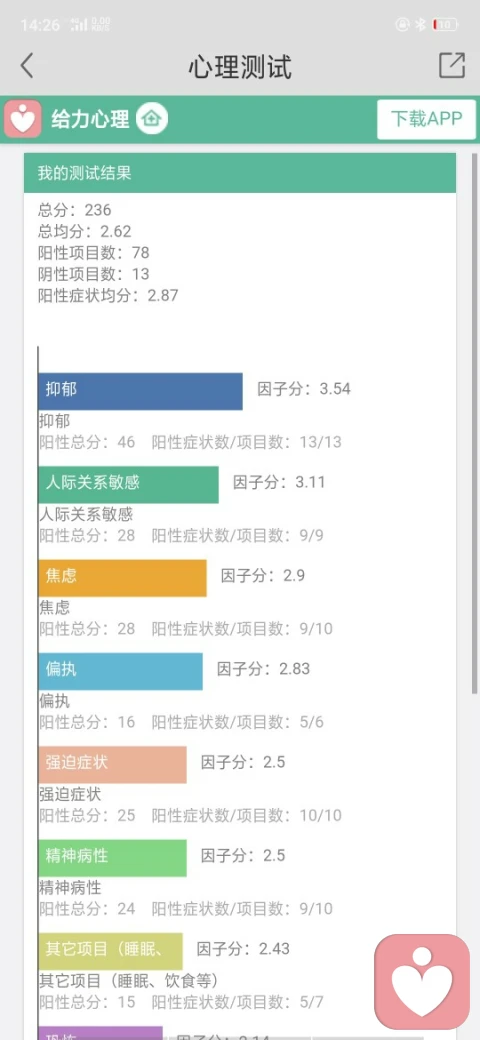Click the blue 抑郁 bar
The image size is (480, 1040).
(141, 391)
